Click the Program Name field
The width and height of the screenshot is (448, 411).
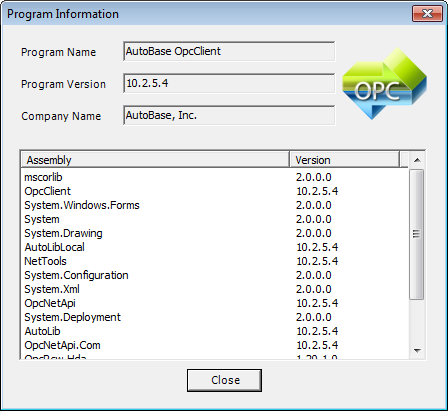point(229,51)
